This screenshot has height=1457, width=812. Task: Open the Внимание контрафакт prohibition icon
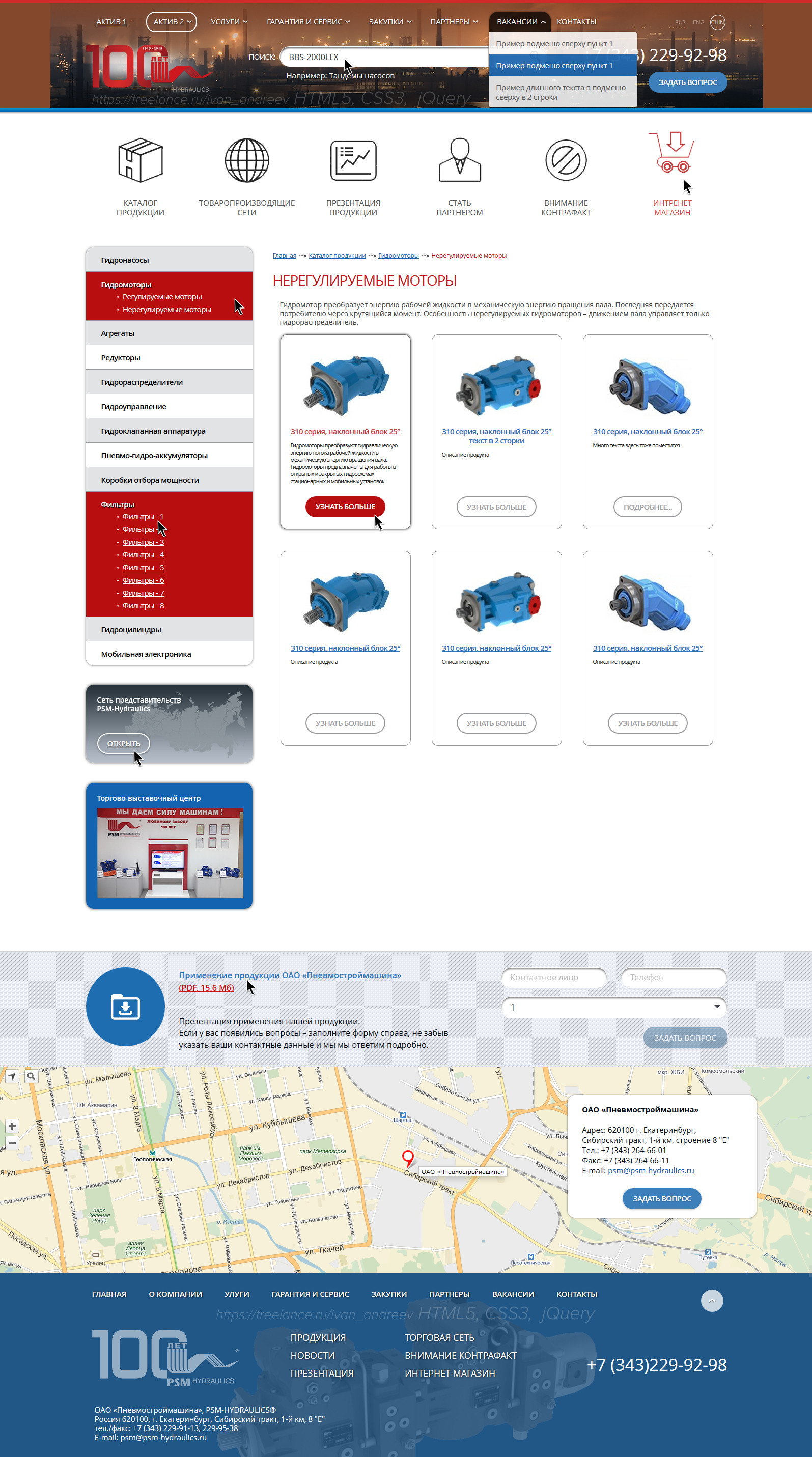(566, 161)
